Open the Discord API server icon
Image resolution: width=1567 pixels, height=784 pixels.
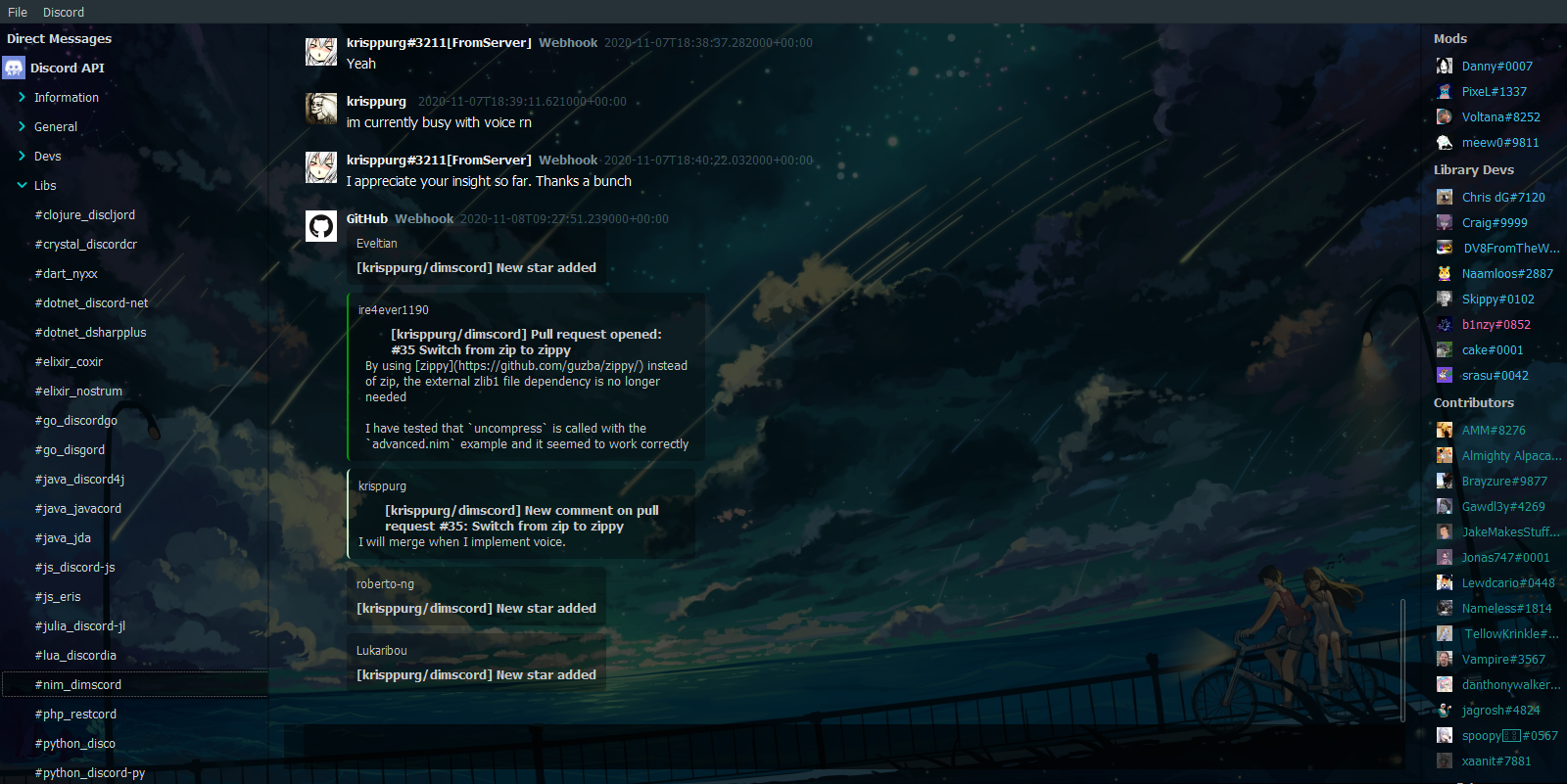tap(14, 68)
